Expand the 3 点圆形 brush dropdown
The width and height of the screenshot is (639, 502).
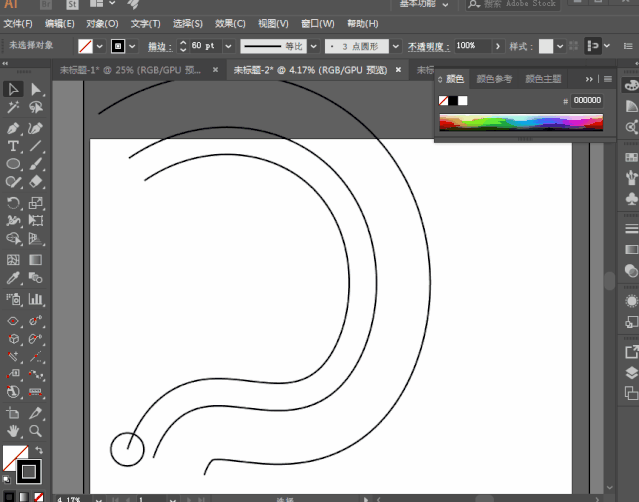395,46
